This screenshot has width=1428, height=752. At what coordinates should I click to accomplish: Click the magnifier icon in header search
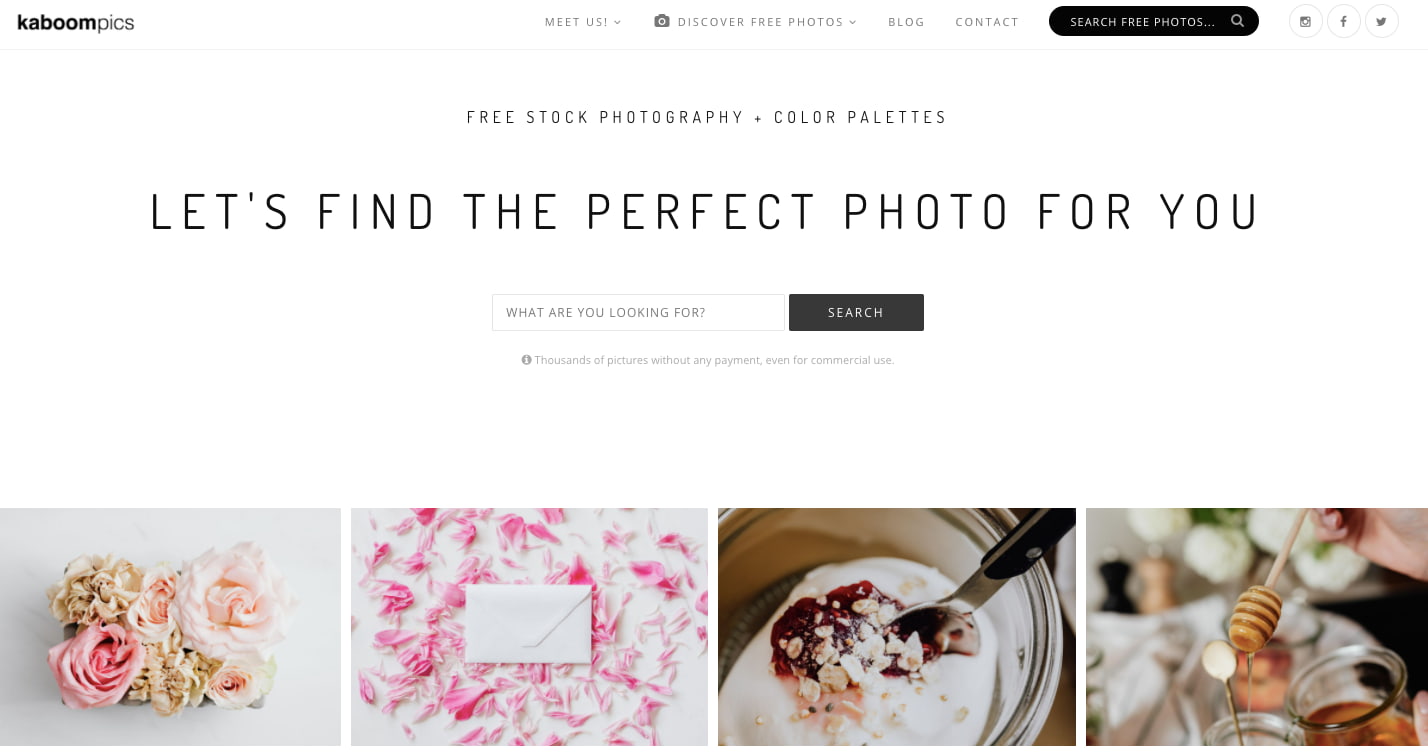[x=1238, y=21]
